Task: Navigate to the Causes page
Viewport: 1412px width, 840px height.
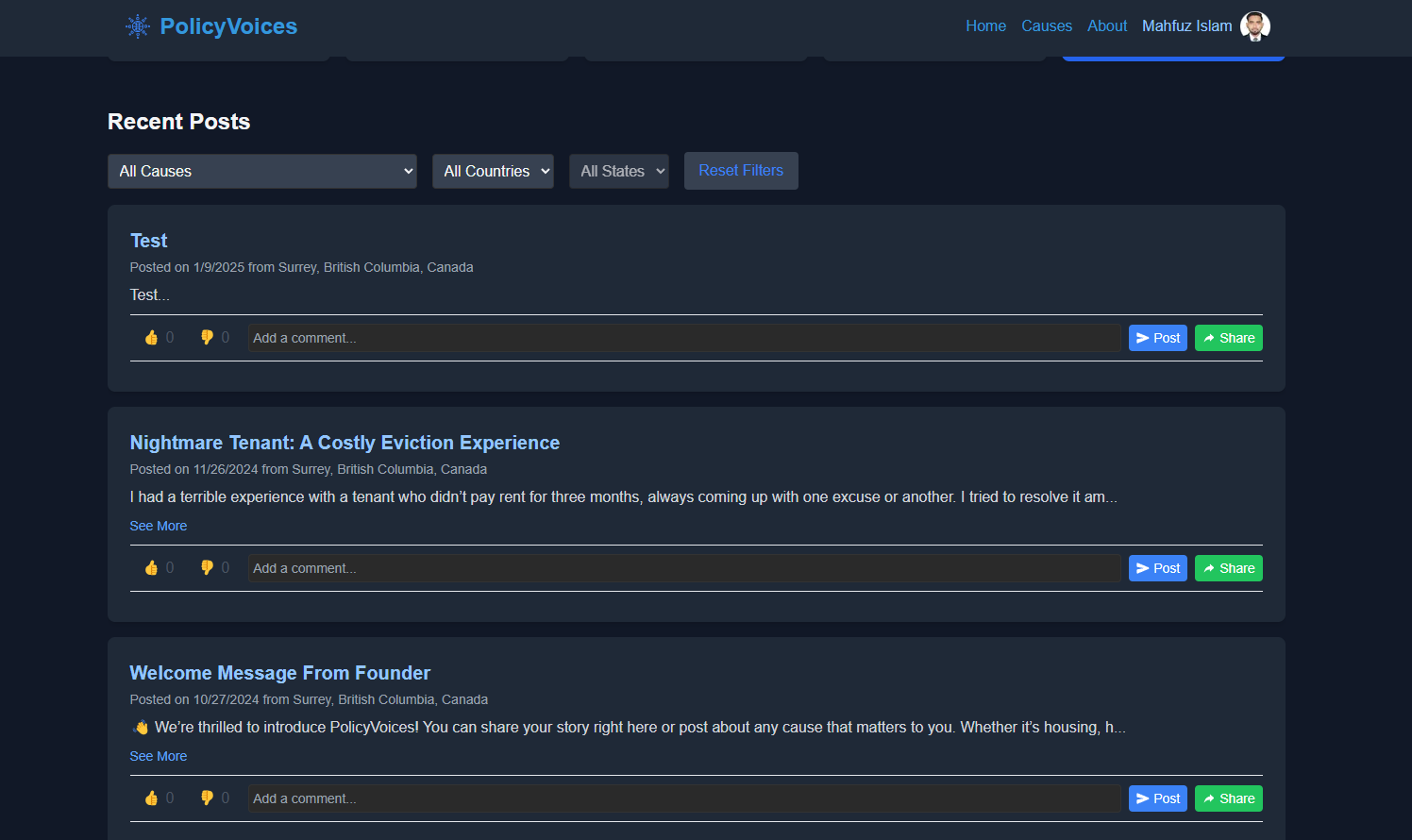Action: tap(1047, 25)
